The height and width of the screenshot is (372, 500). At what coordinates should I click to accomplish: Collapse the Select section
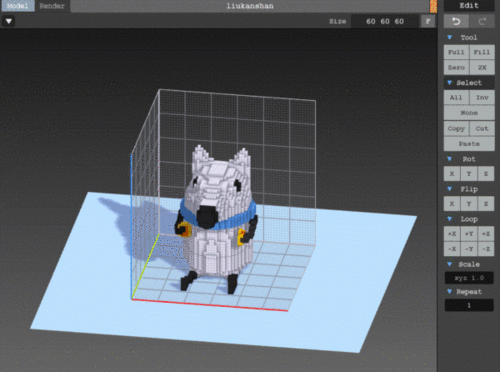tap(450, 83)
